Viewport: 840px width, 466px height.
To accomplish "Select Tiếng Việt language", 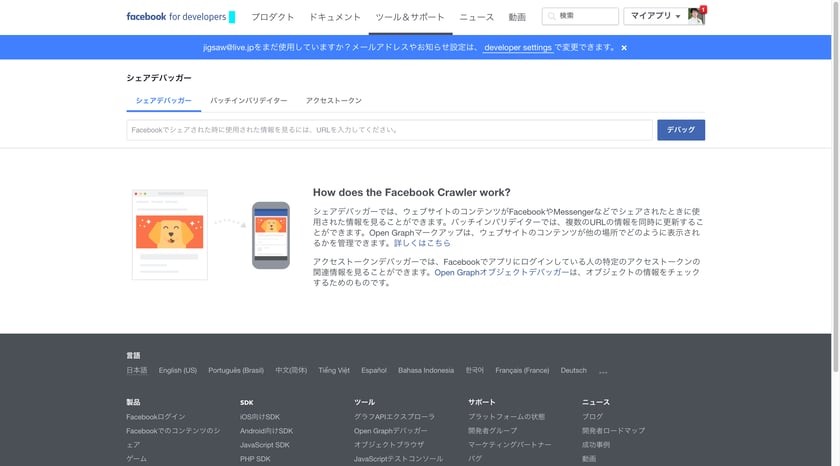I will 334,371.
